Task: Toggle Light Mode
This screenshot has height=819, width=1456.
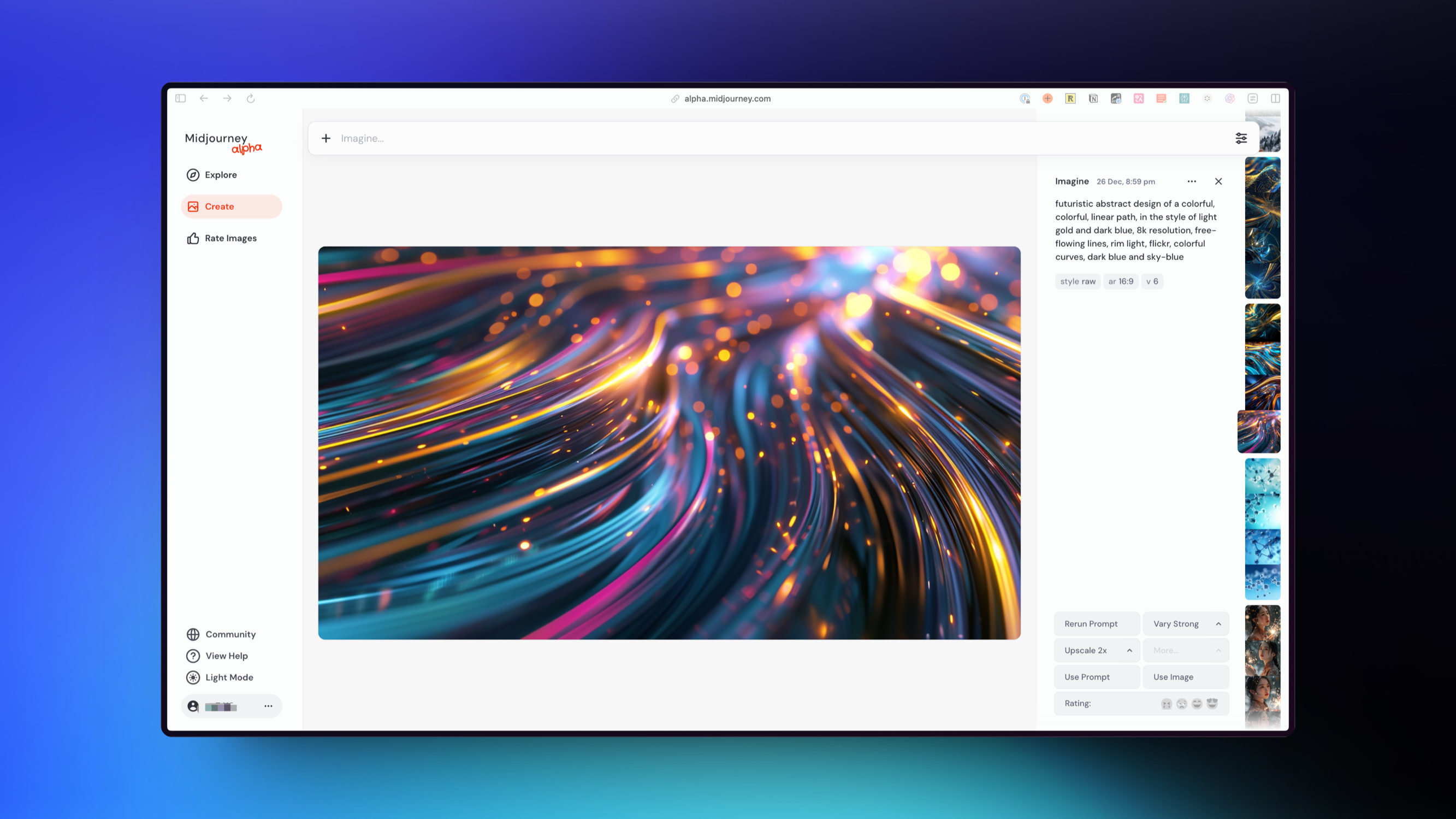Action: (x=220, y=677)
